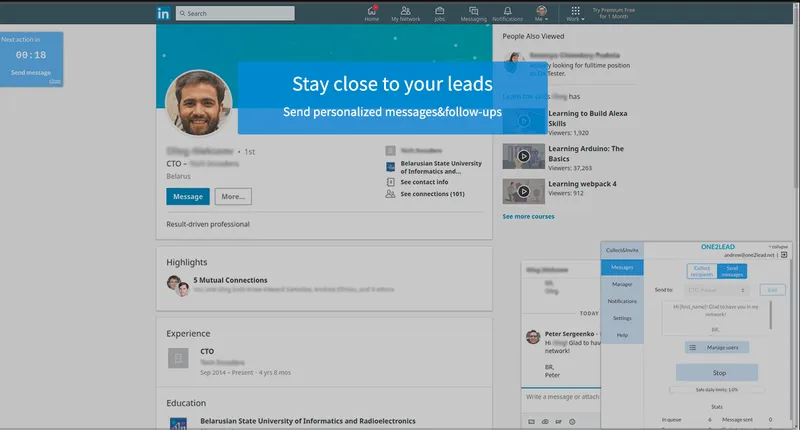The height and width of the screenshot is (430, 800).
Task: Close the Next action timer widget
Action: click(55, 82)
